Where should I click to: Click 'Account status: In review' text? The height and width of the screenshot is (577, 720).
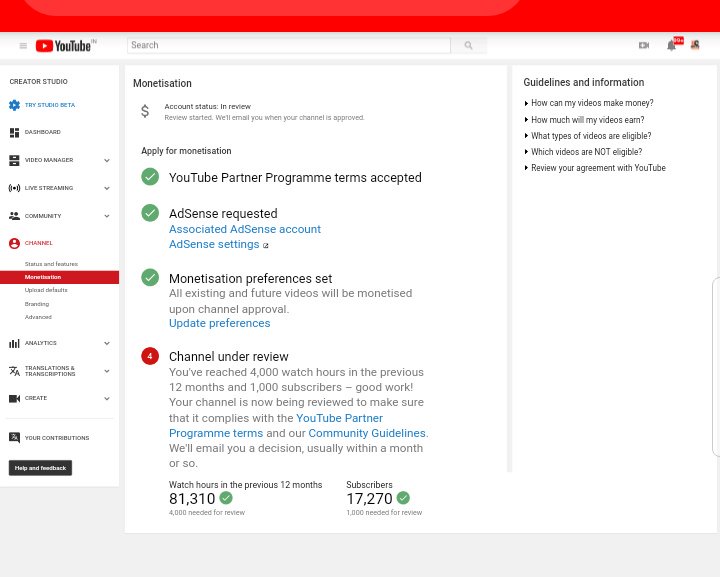click(x=208, y=106)
